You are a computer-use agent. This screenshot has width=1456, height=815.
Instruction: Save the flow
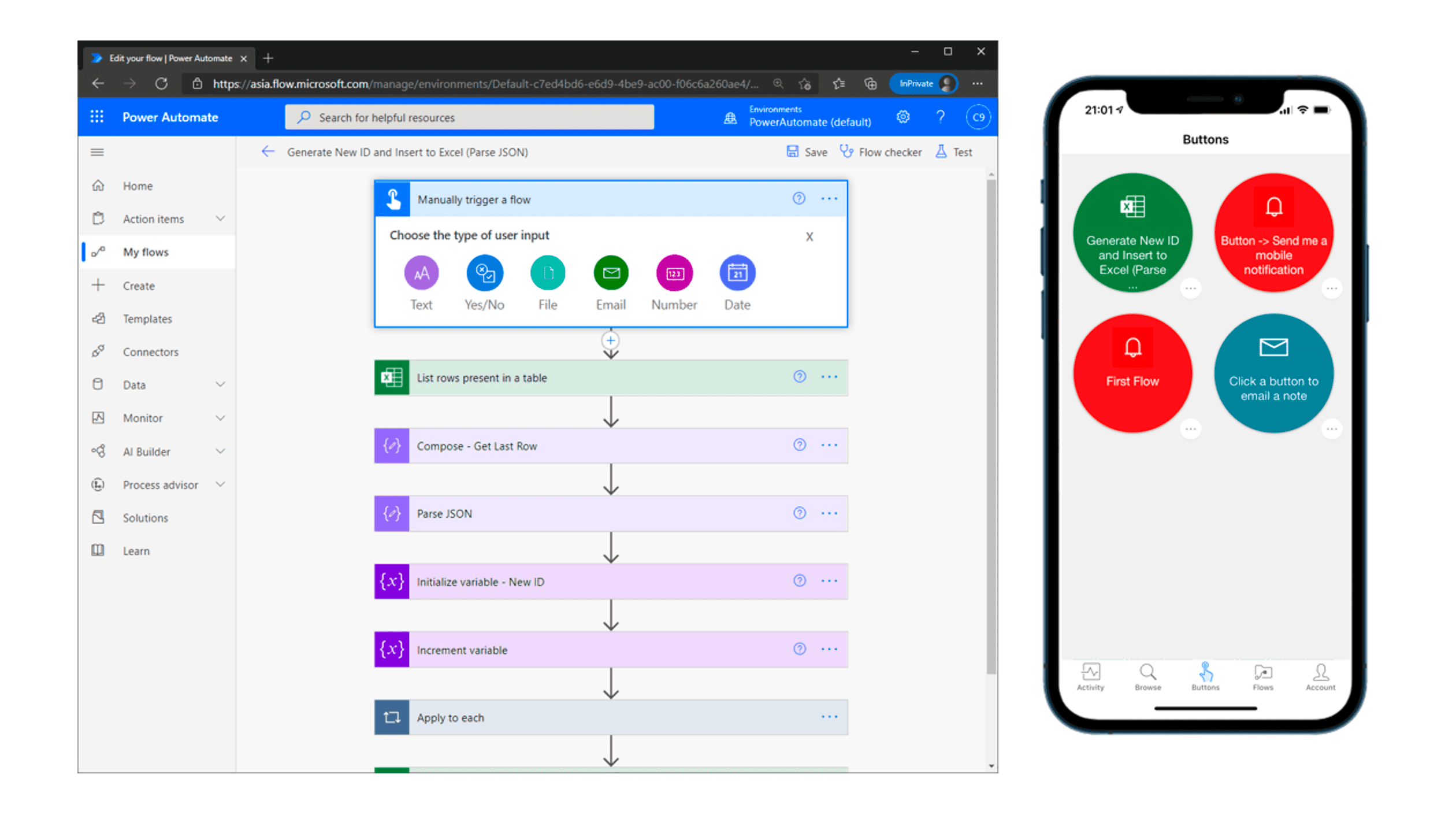point(807,151)
